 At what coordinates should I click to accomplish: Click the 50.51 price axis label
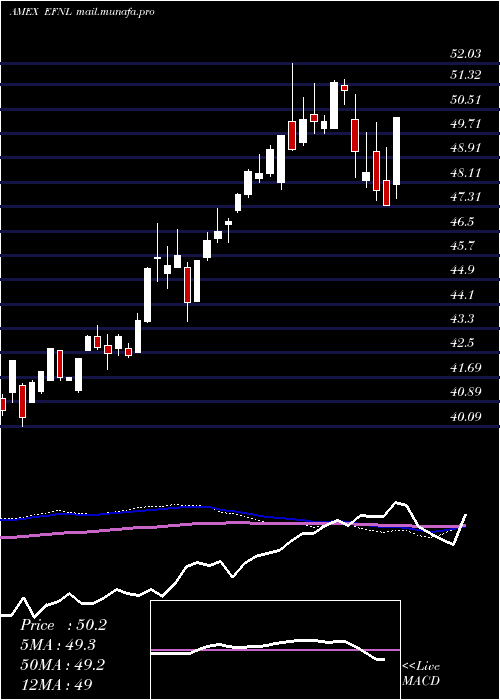pyautogui.click(x=466, y=100)
